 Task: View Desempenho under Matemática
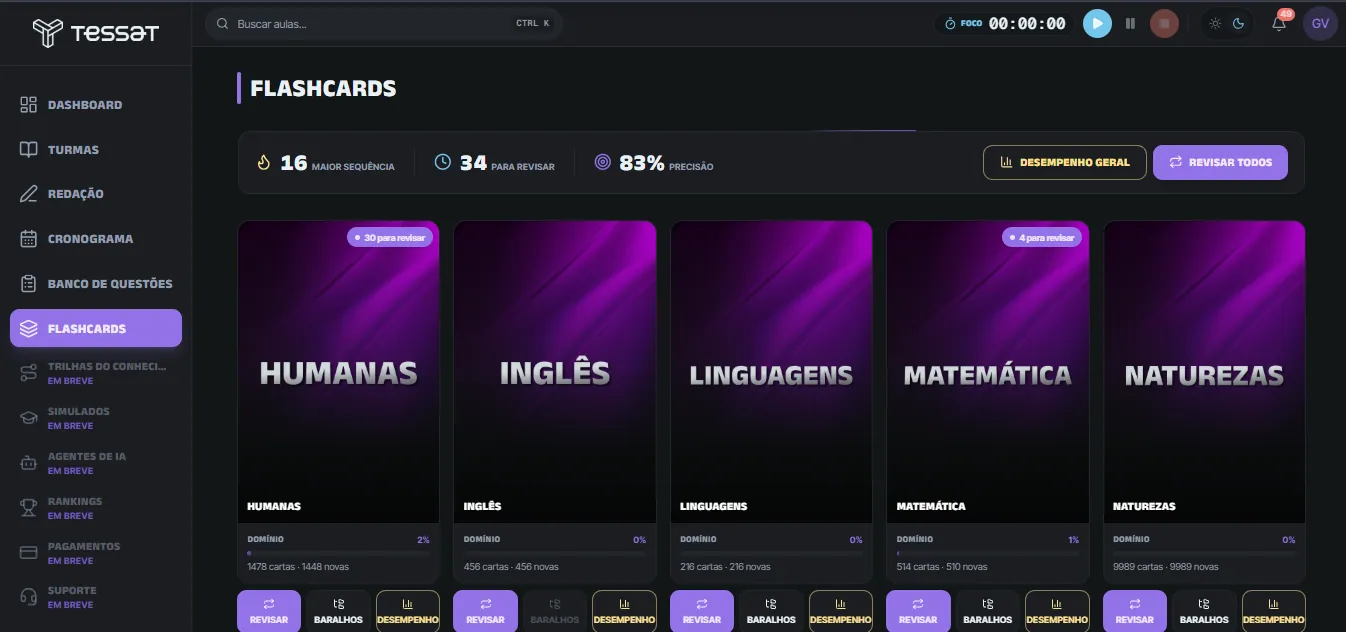1057,611
